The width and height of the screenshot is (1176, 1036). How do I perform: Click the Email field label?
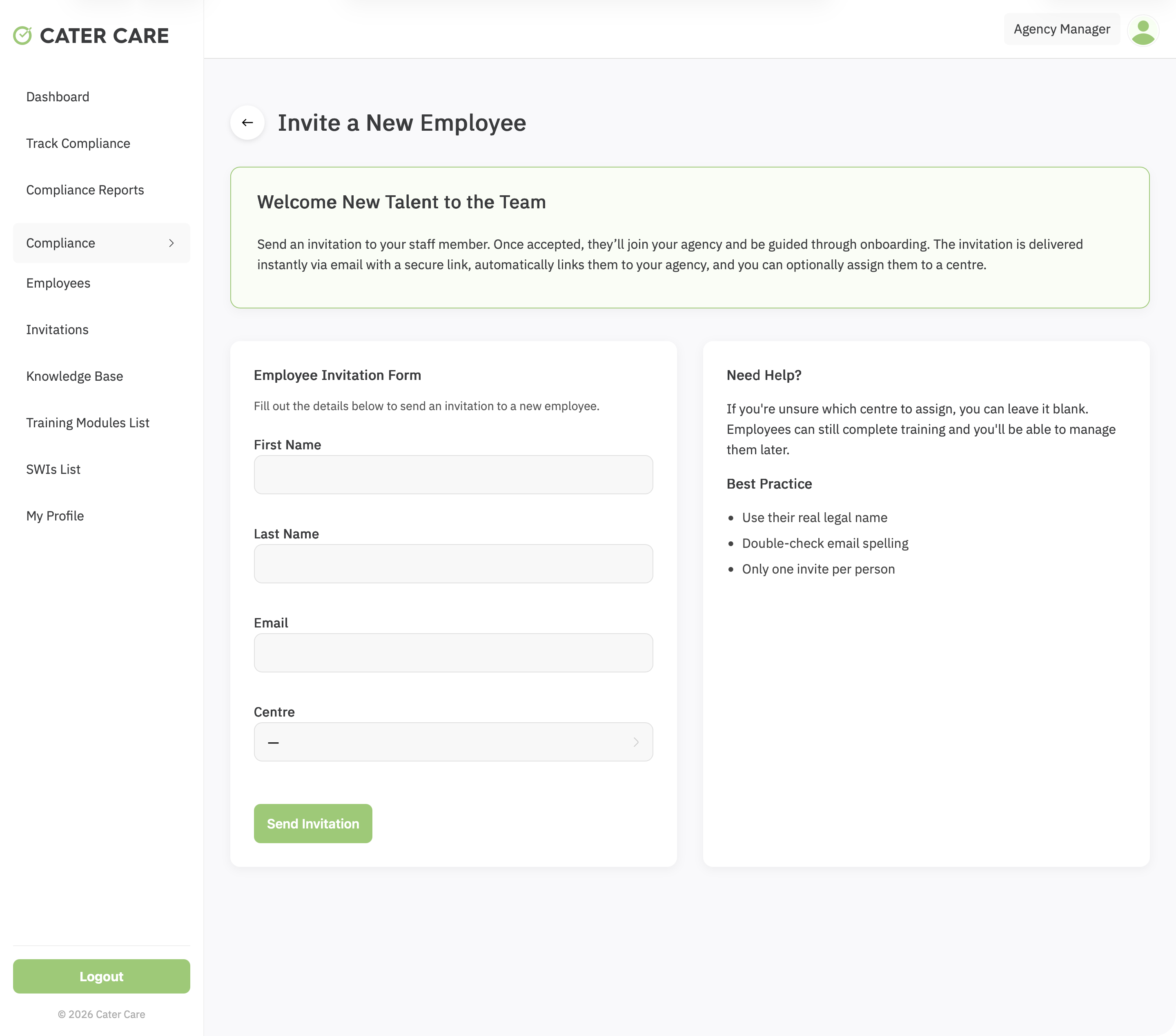(x=271, y=623)
